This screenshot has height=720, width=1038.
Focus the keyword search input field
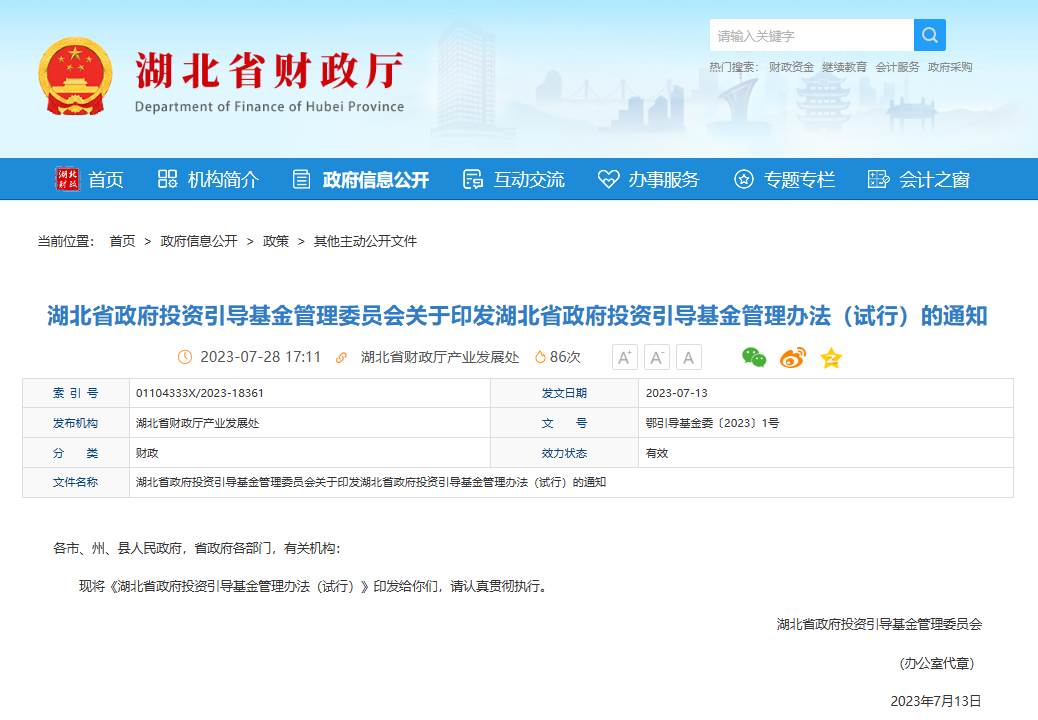pos(812,35)
